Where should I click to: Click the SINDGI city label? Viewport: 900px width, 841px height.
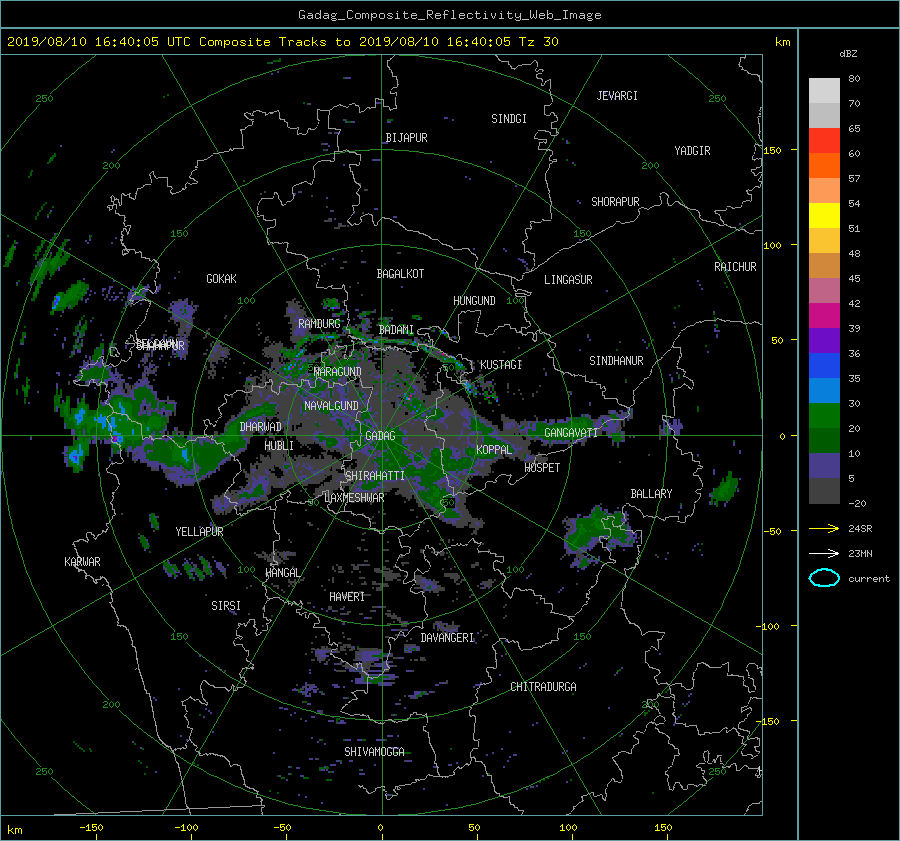coord(509,119)
